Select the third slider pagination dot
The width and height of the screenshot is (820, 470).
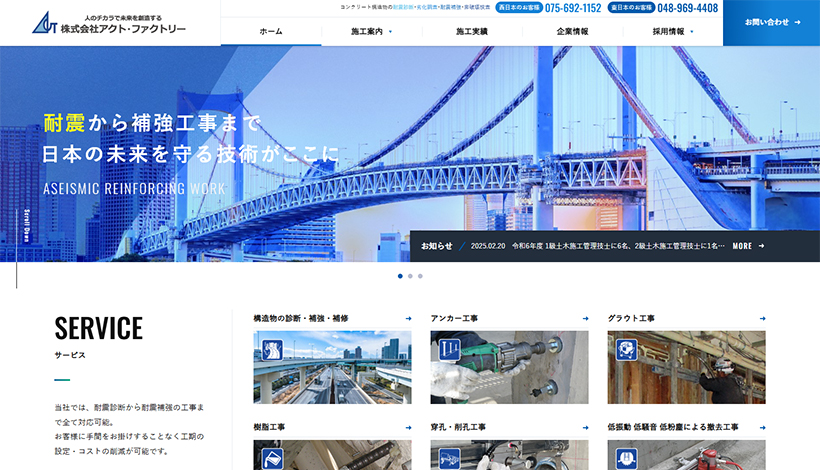pyautogui.click(x=420, y=276)
